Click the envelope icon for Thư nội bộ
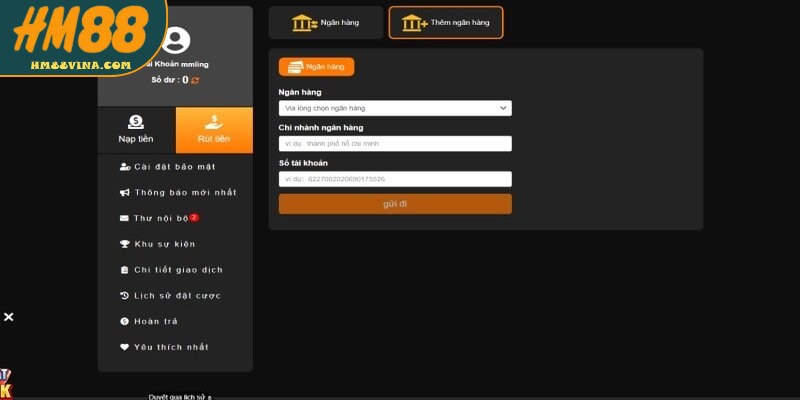The width and height of the screenshot is (800, 400). [x=124, y=218]
